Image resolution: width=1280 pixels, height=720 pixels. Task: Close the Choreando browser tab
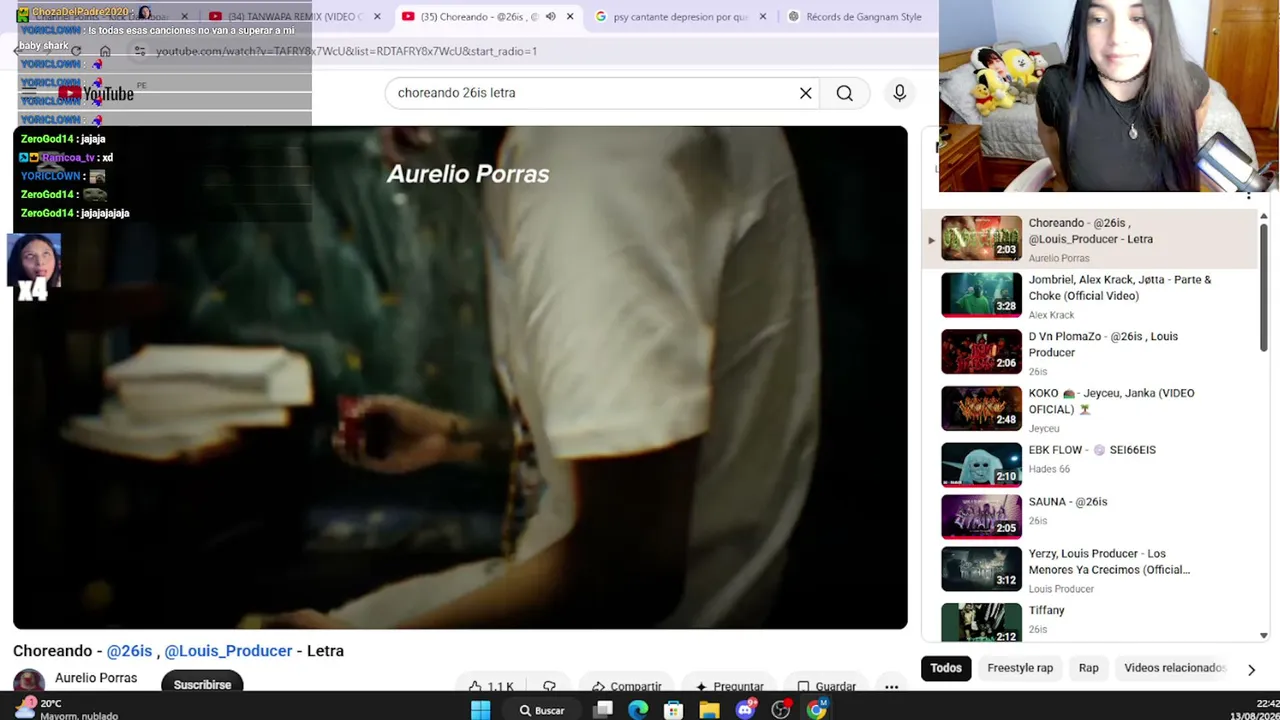[570, 17]
